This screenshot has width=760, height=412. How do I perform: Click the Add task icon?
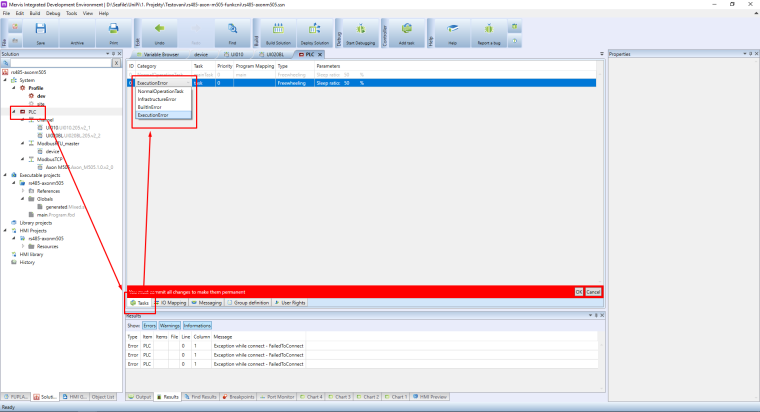pyautogui.click(x=407, y=32)
